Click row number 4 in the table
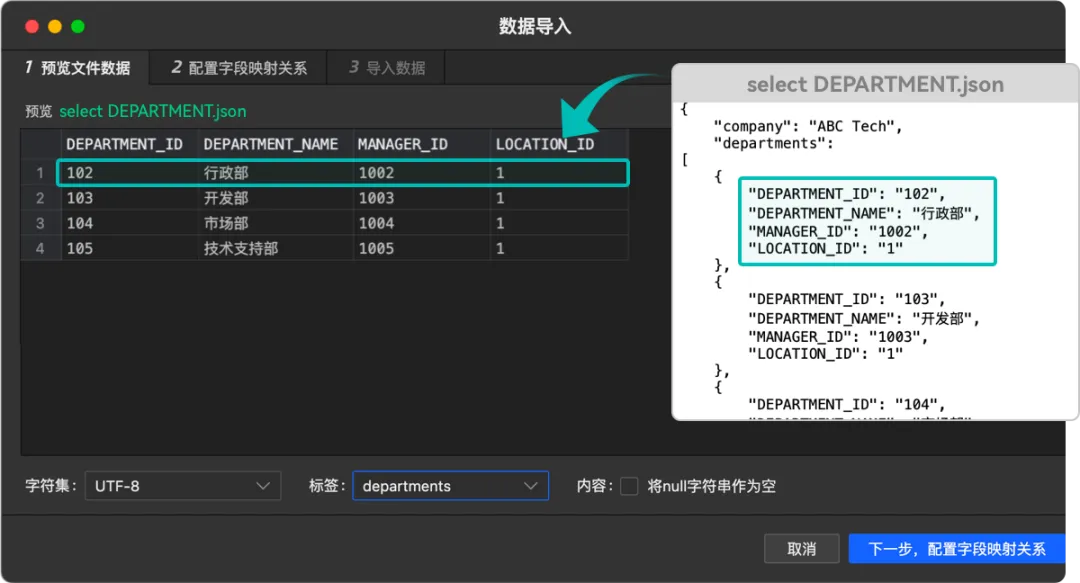The image size is (1080, 583). (39, 248)
